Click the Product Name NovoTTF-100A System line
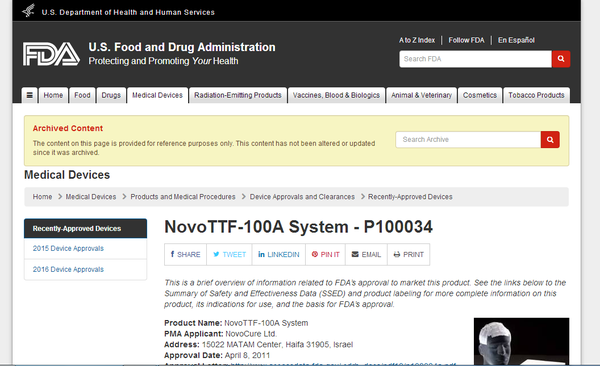600x366 pixels. 236,323
